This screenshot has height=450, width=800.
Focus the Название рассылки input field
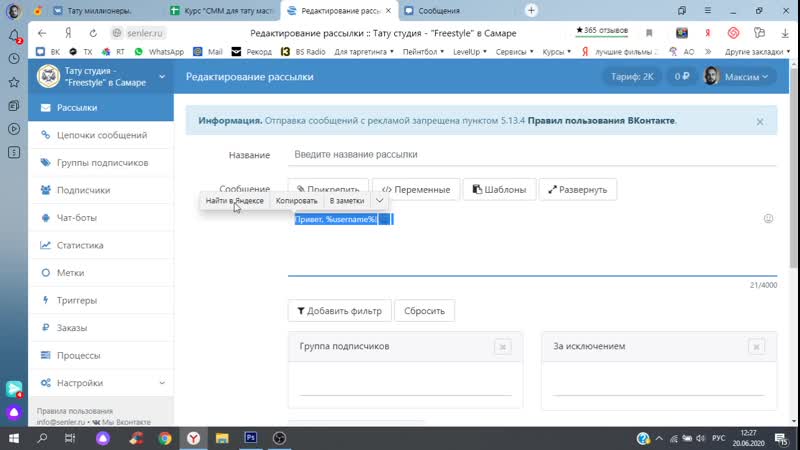(x=532, y=155)
